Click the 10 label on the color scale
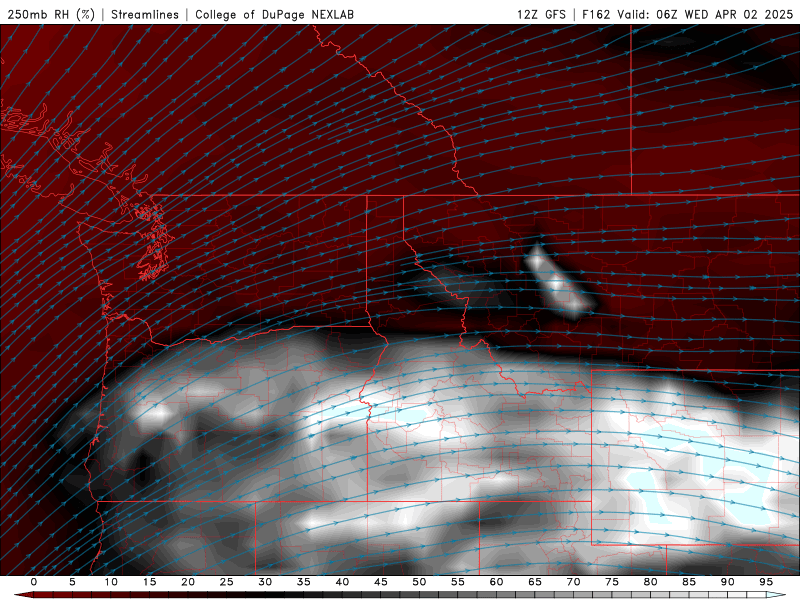This screenshot has width=800, height=600. [111, 582]
